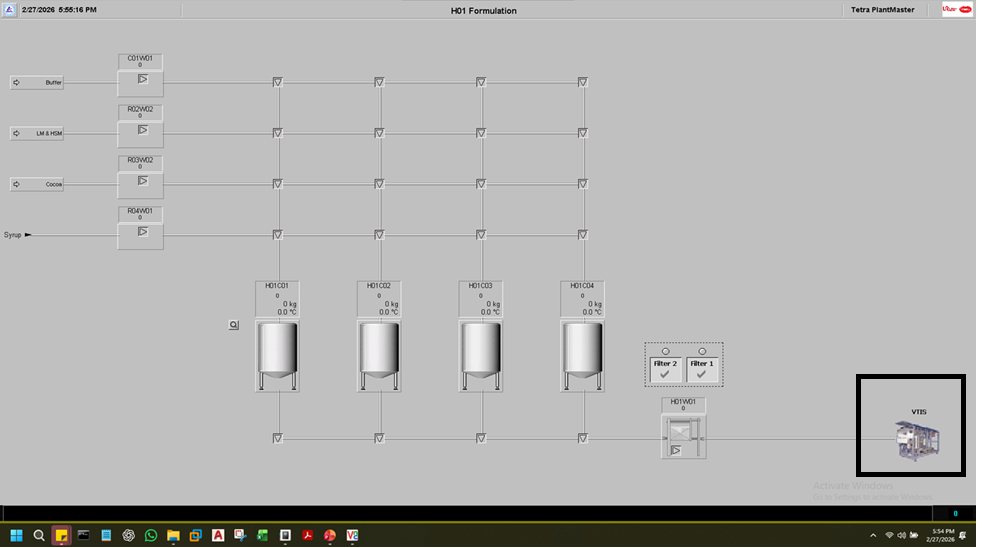
Task: Click the Butter source button
Action: pyautogui.click(x=37, y=83)
